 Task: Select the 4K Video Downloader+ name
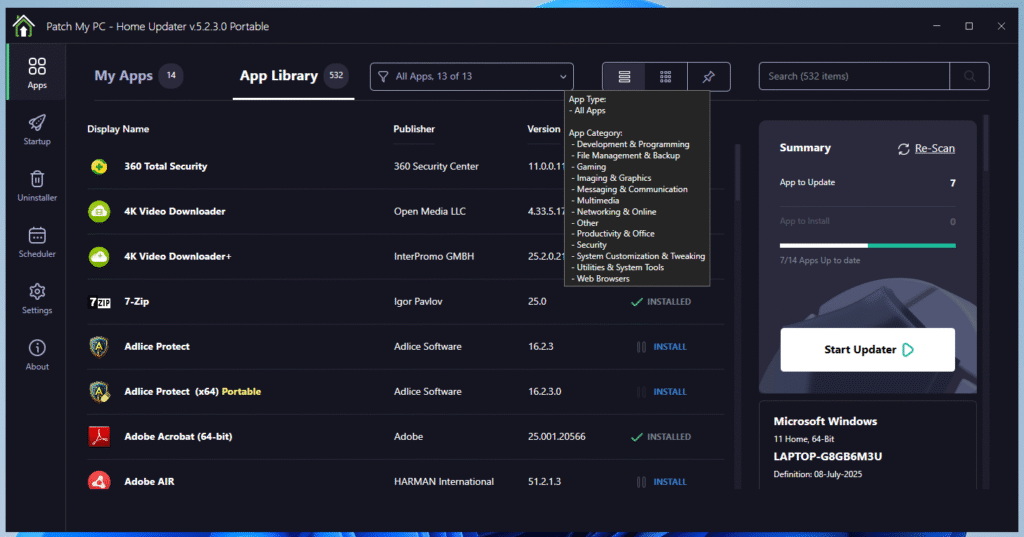point(178,256)
